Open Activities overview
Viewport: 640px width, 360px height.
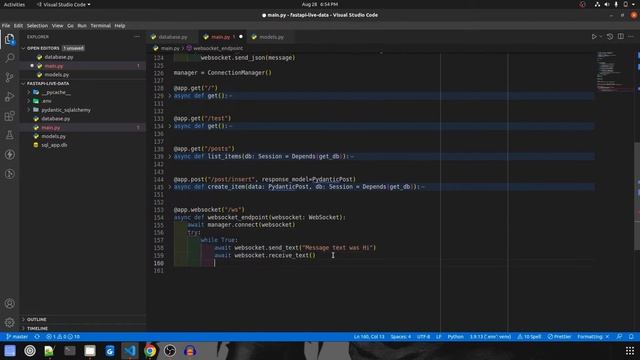pos(14,4)
